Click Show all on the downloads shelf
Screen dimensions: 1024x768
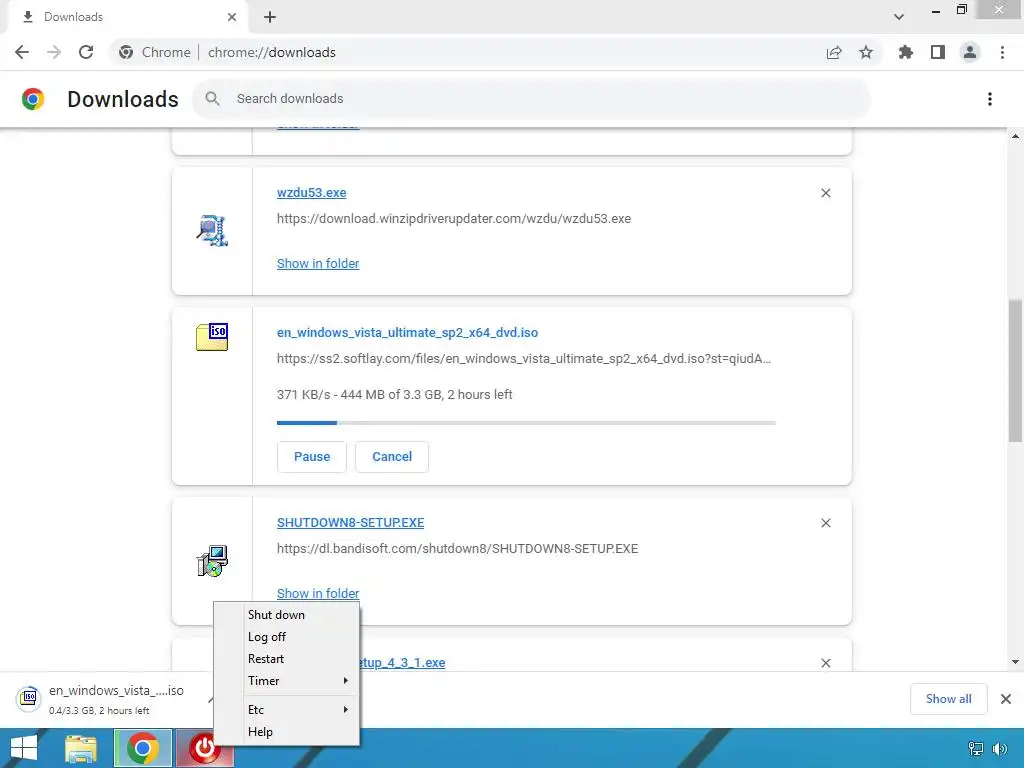coord(948,699)
